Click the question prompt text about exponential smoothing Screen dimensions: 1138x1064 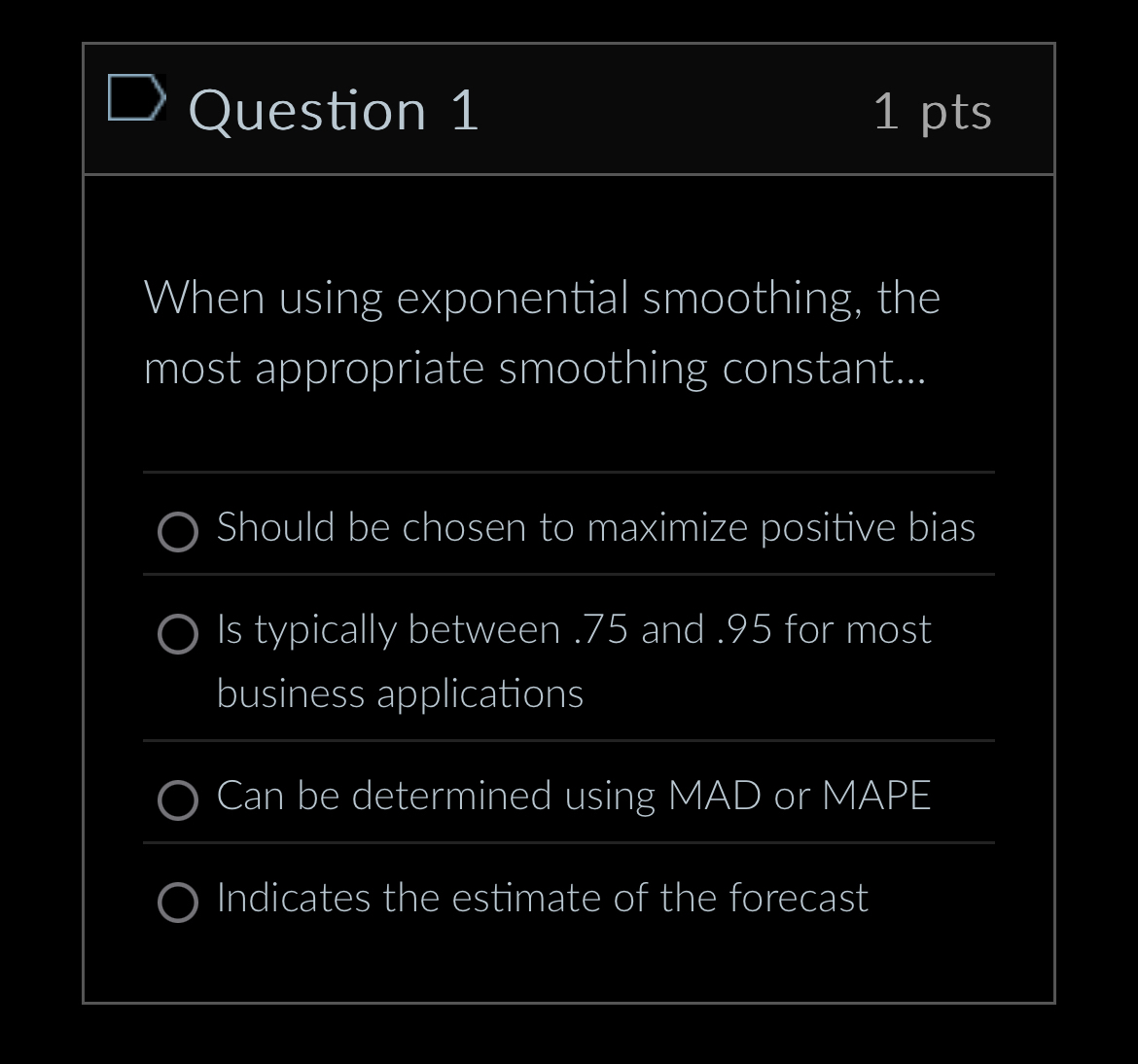(x=541, y=331)
